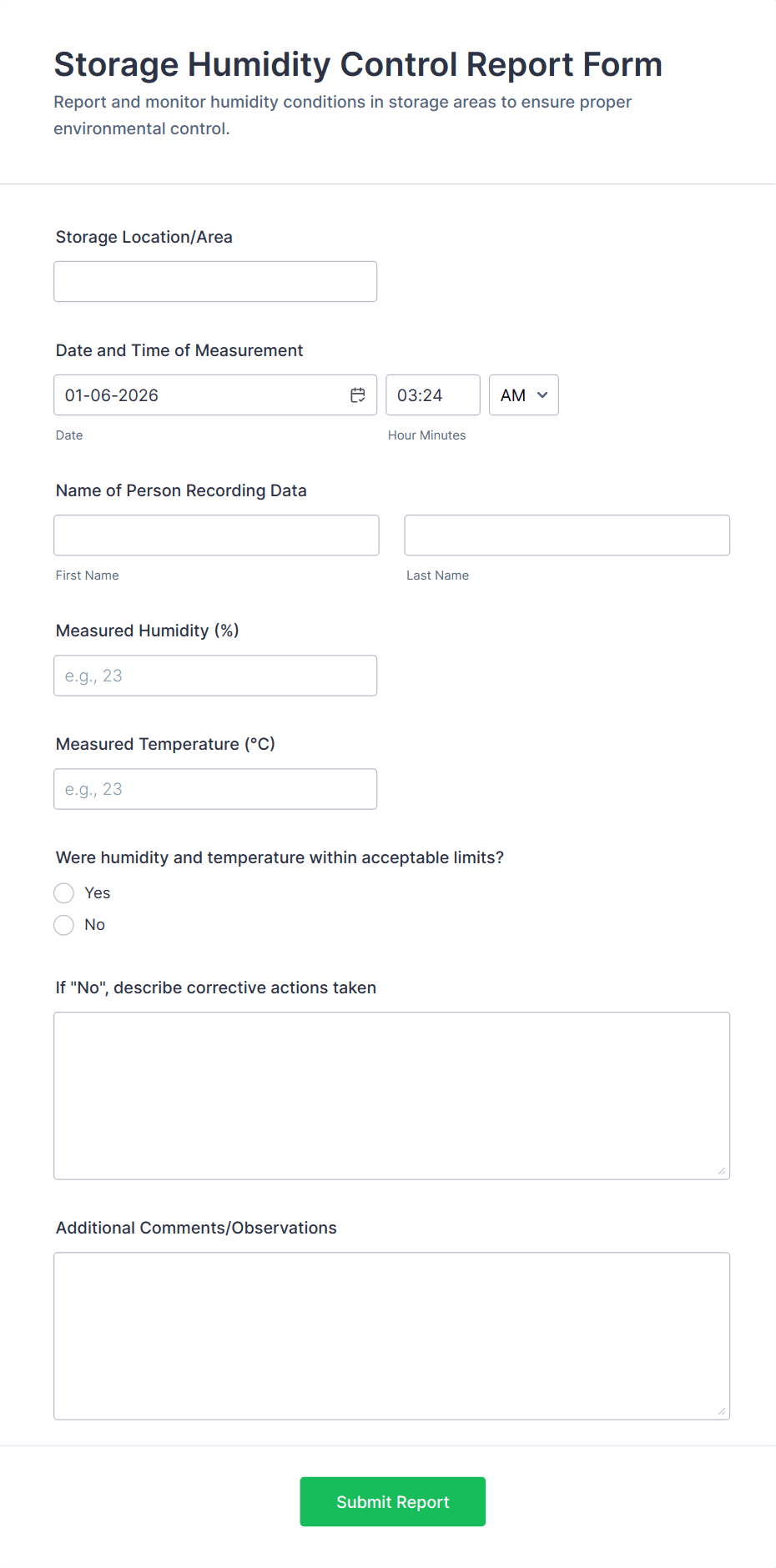Click the chevron on the AM selector
Viewport: 776px width, 1568px height.
pyautogui.click(x=541, y=395)
